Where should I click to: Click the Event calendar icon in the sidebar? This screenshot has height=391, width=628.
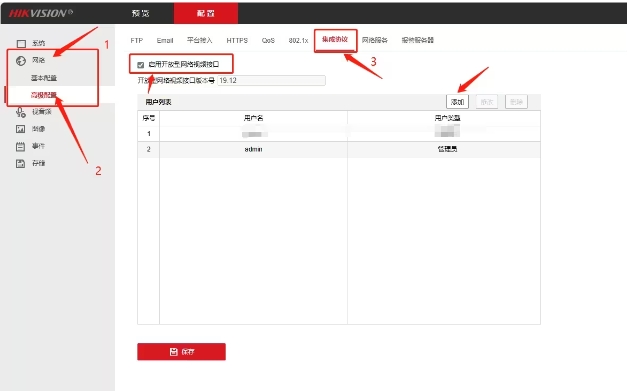(x=20, y=146)
